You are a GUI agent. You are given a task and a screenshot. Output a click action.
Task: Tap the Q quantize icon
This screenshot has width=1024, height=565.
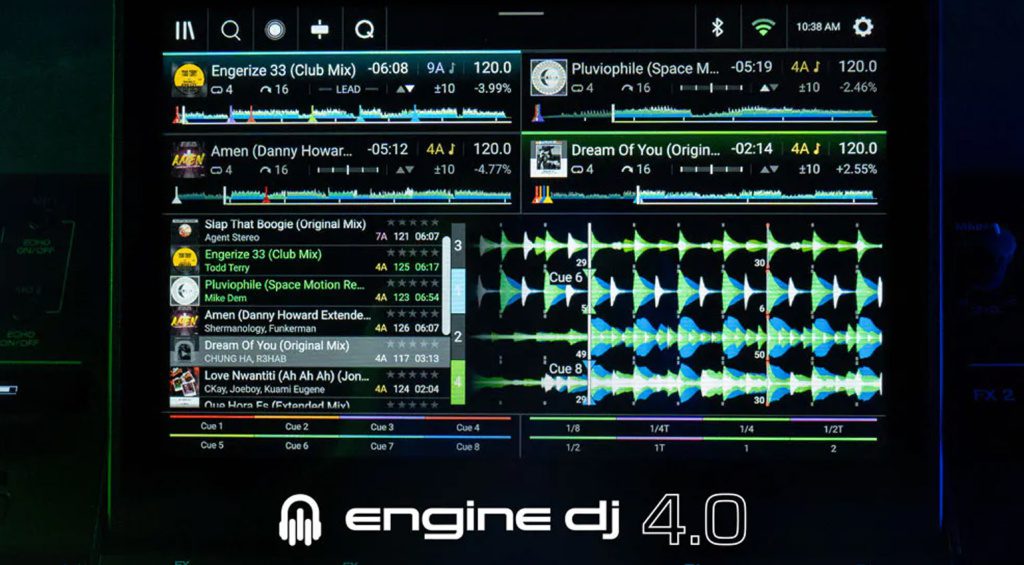[x=365, y=29]
